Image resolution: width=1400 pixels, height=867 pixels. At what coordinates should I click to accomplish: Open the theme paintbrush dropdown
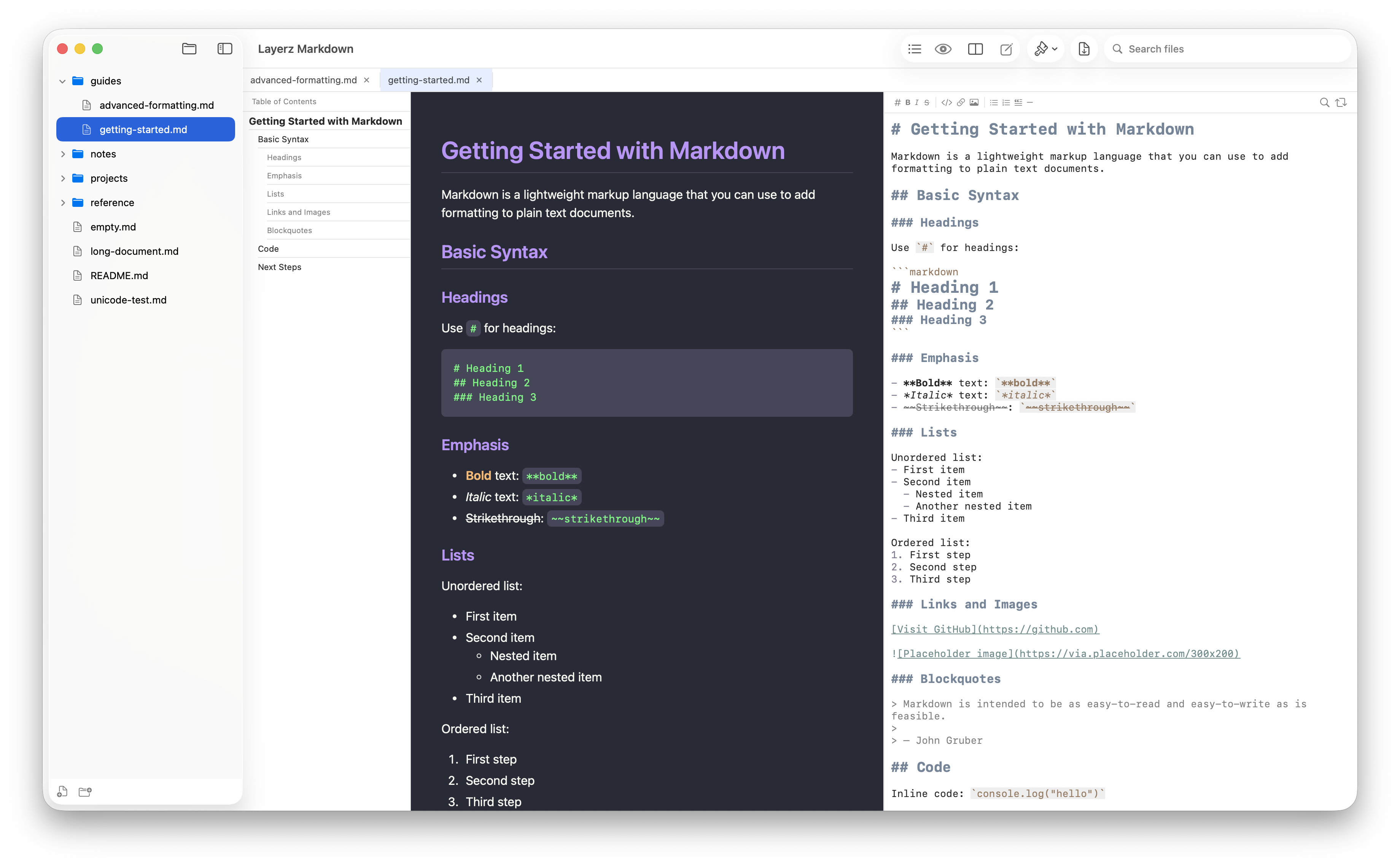[x=1045, y=49]
